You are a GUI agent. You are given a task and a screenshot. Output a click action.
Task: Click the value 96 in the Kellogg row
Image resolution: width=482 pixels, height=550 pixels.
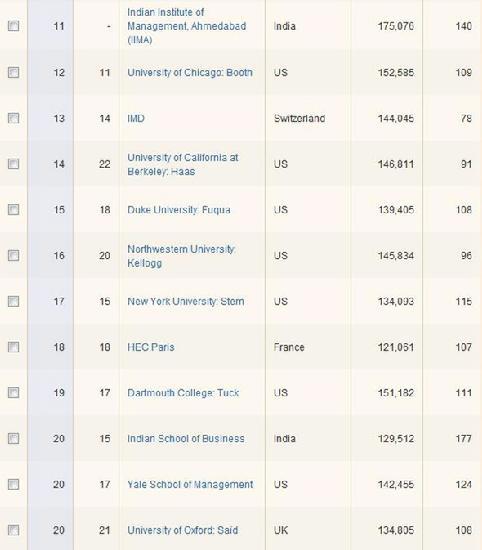point(466,256)
